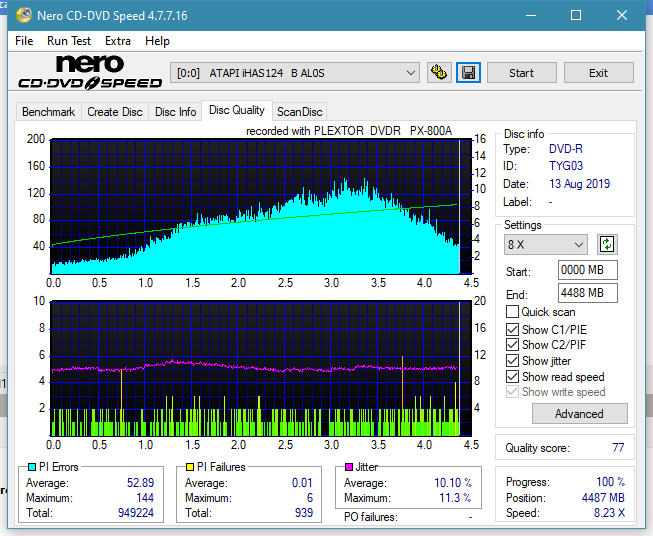Toggle Show C2/PIF checkbox
Image resolution: width=653 pixels, height=536 pixels.
click(x=512, y=345)
